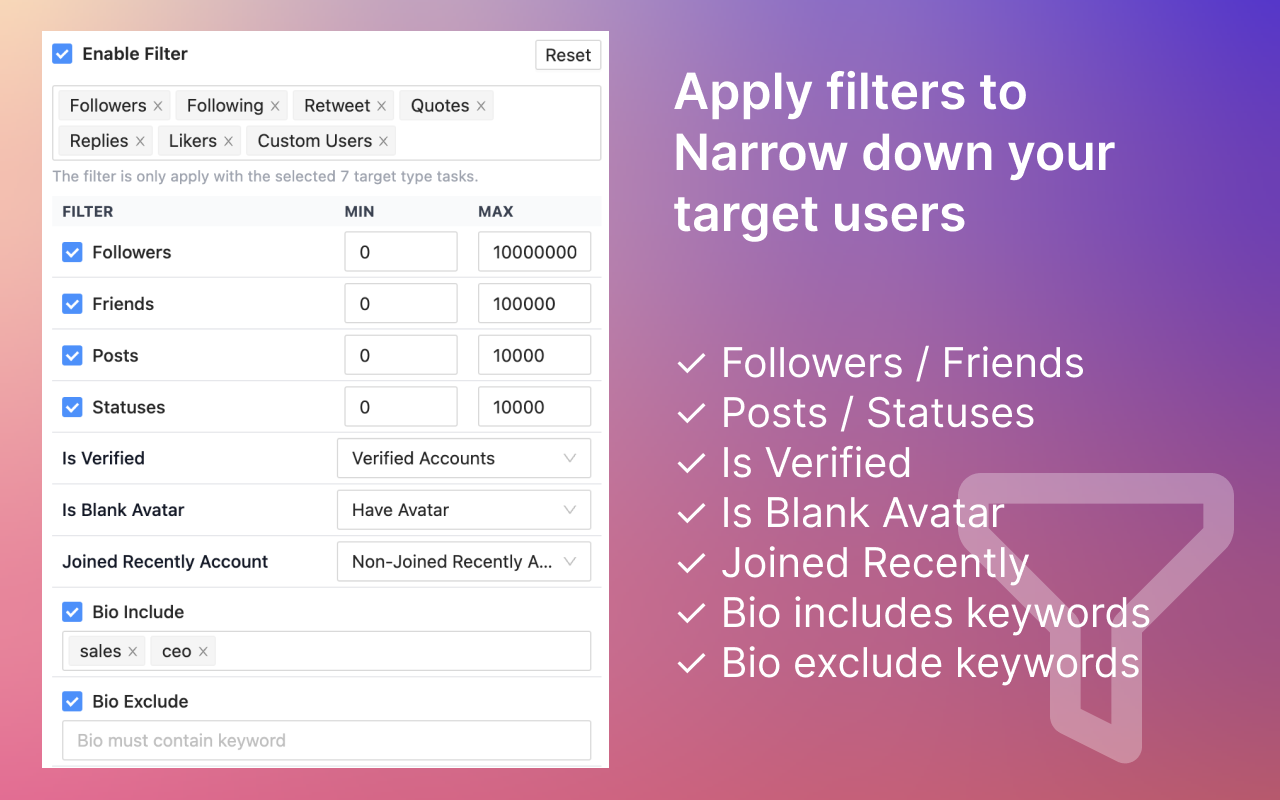
Task: Delete the sales keyword tag x
Action: [132, 651]
